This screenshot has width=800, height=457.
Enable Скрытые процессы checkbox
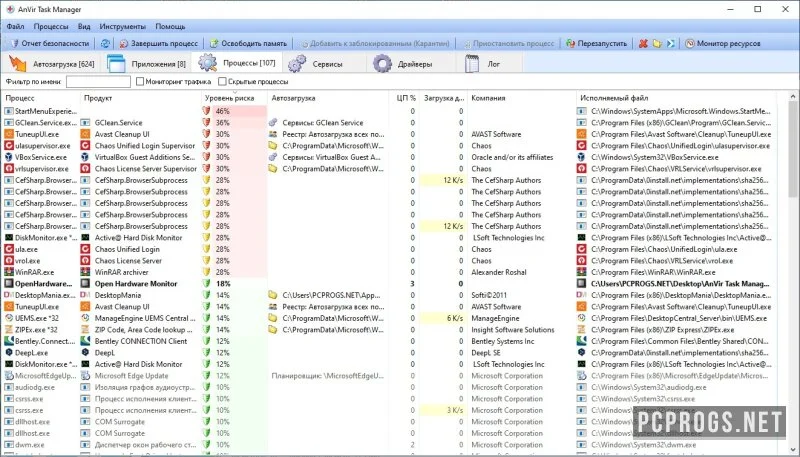222,82
